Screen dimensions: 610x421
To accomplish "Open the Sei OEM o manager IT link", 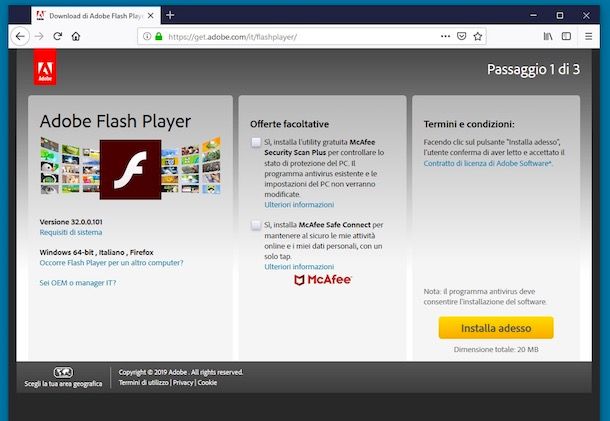I will 78,283.
